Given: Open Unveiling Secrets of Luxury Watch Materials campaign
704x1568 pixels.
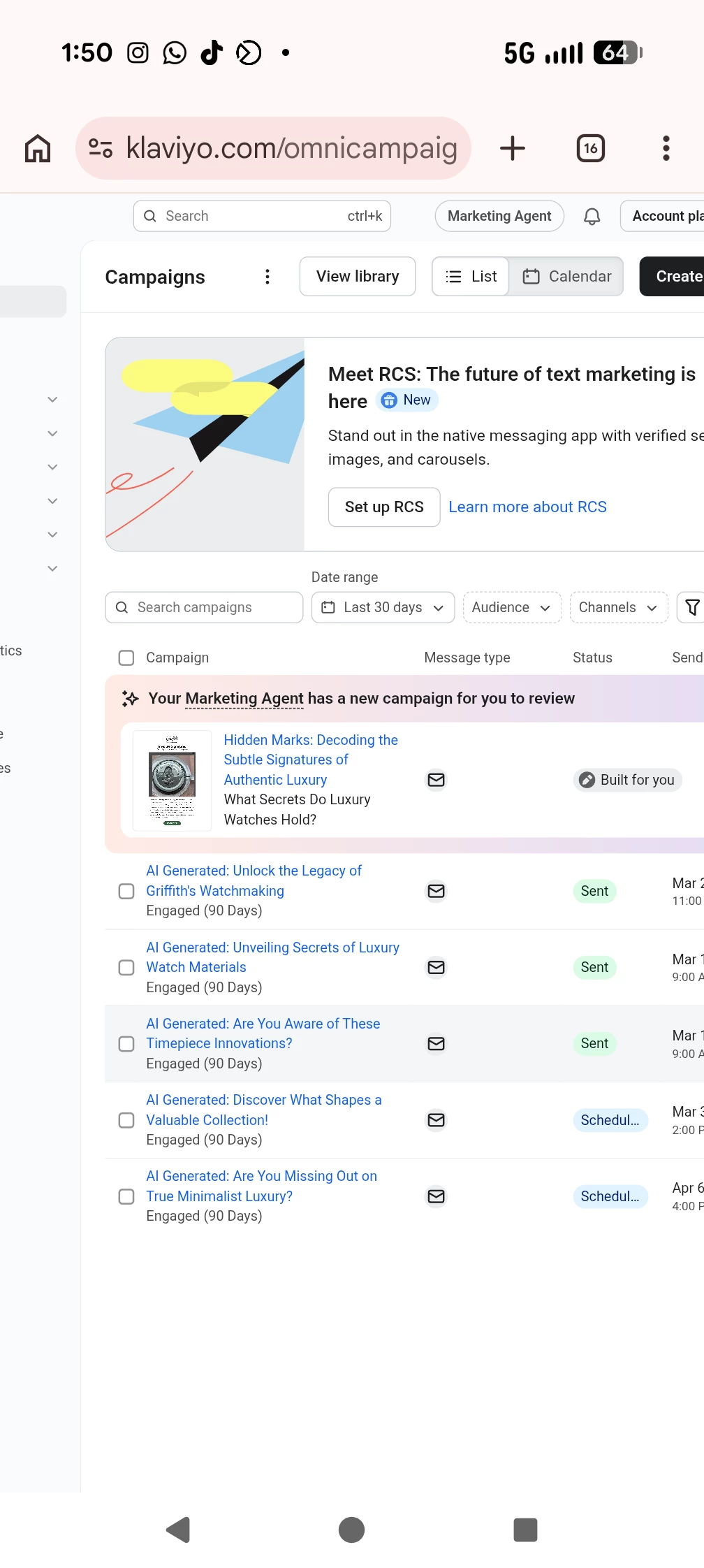Looking at the screenshot, I should [x=272, y=957].
